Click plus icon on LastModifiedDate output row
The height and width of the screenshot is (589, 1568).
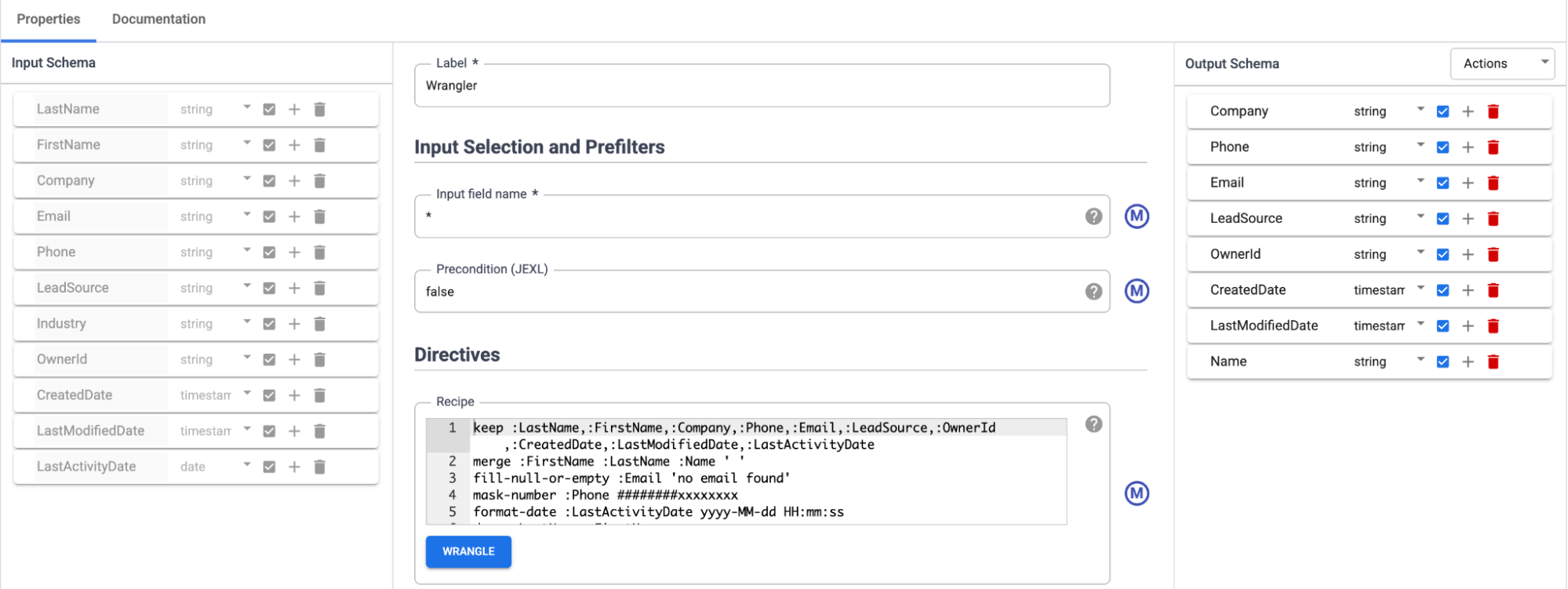click(1468, 326)
